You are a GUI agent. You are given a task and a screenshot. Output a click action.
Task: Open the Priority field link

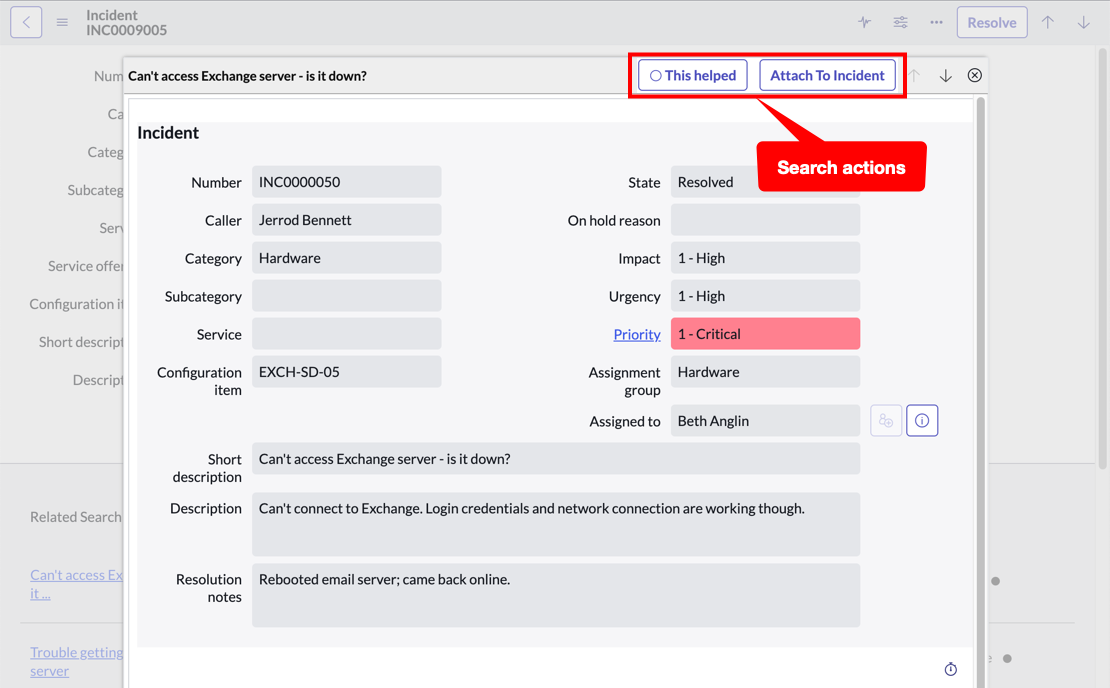coord(636,334)
